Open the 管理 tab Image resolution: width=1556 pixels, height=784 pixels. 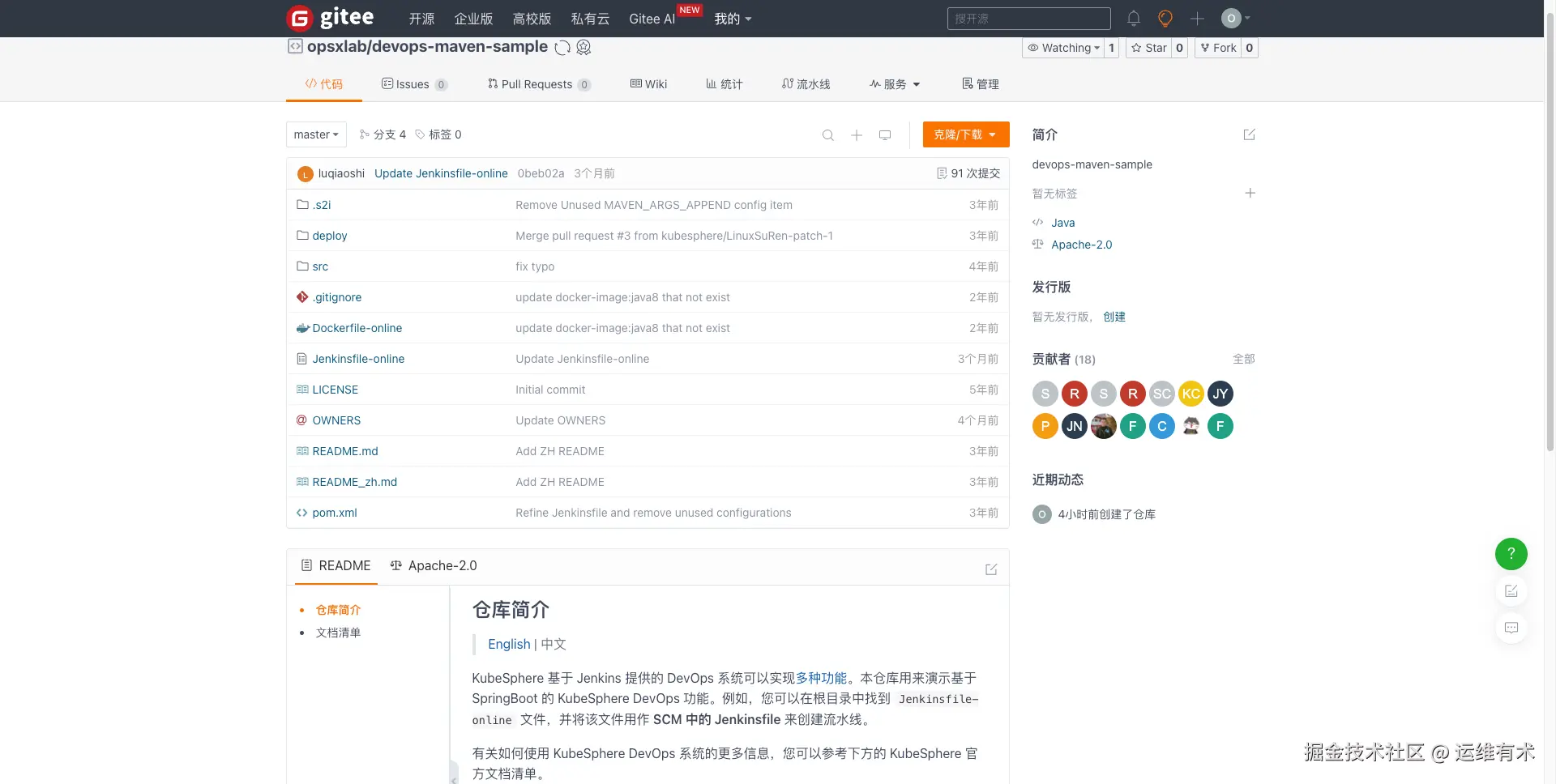point(981,84)
